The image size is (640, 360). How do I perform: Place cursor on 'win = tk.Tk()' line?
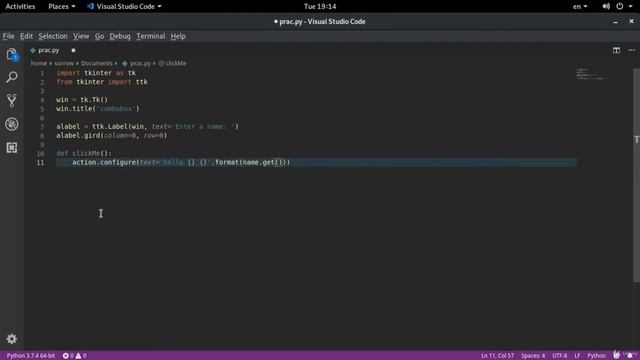(82, 100)
